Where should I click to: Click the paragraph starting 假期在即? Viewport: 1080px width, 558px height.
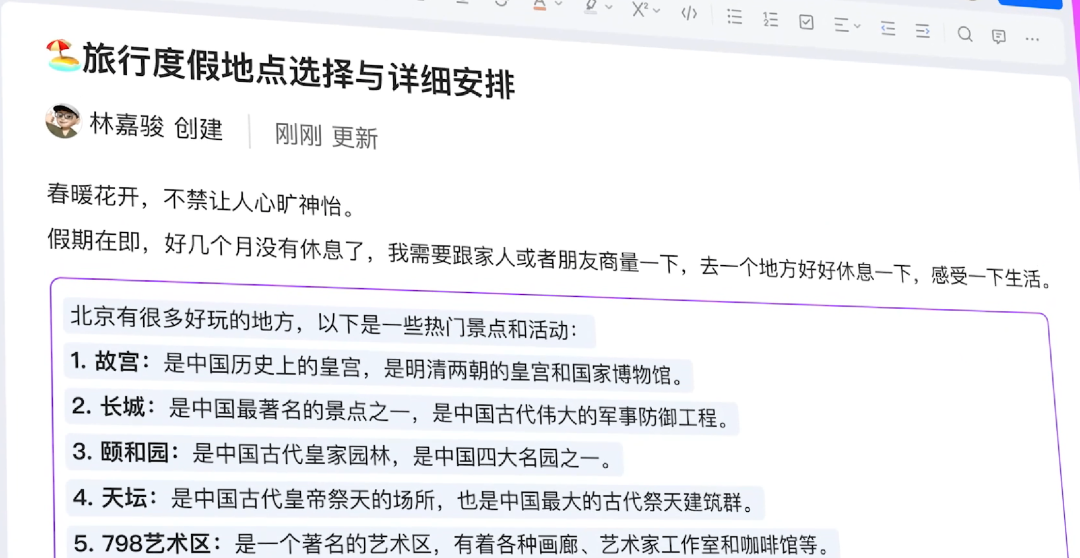(x=550, y=257)
